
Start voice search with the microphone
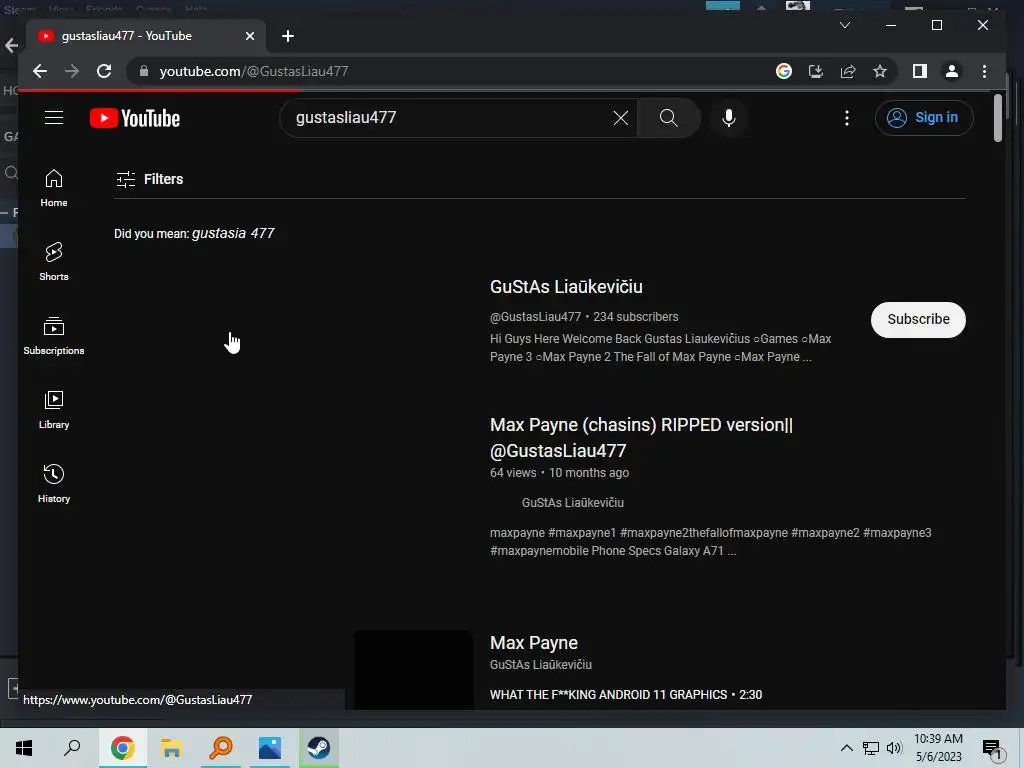click(x=729, y=118)
